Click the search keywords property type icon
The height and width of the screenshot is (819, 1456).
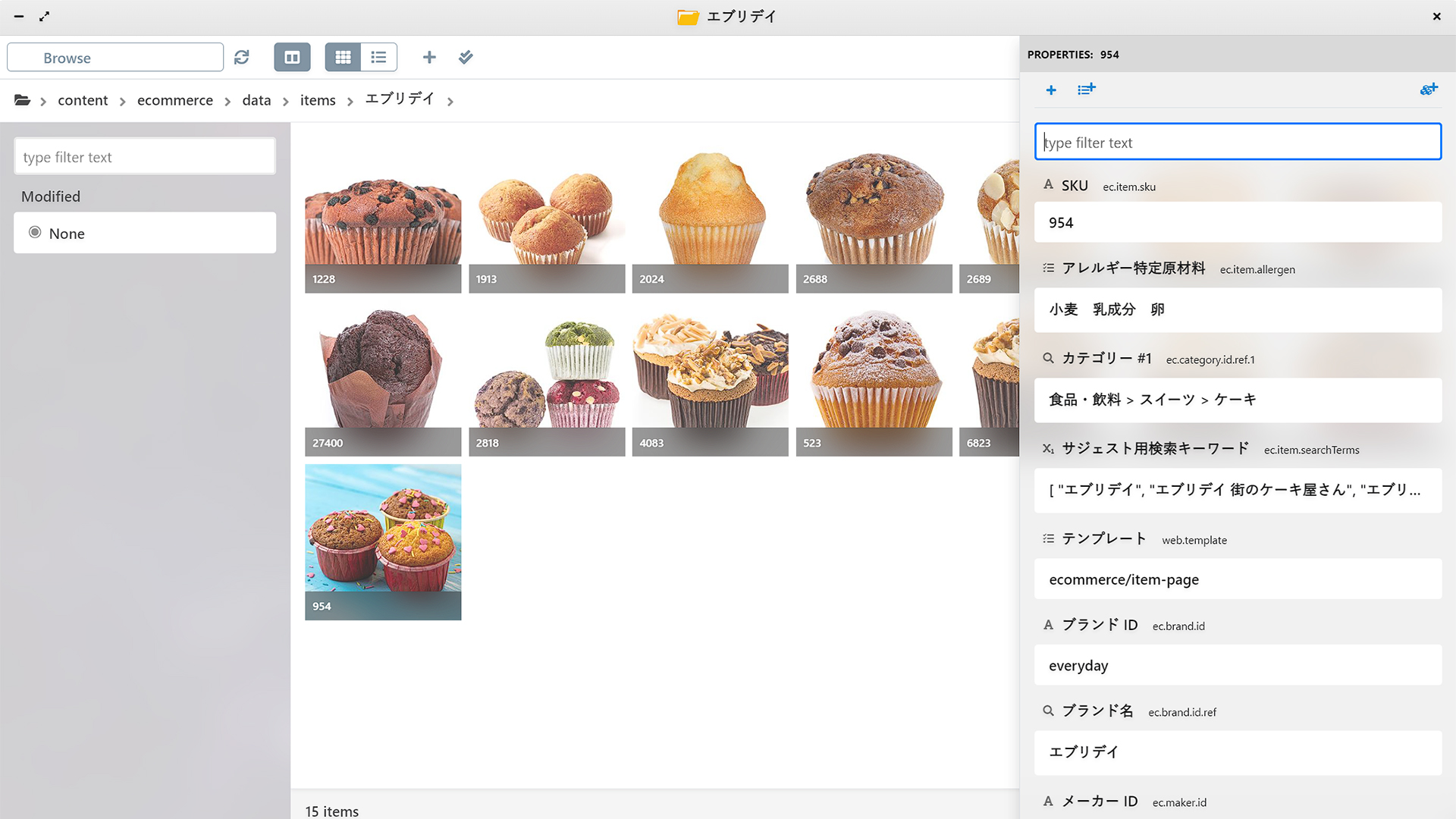tap(1048, 448)
